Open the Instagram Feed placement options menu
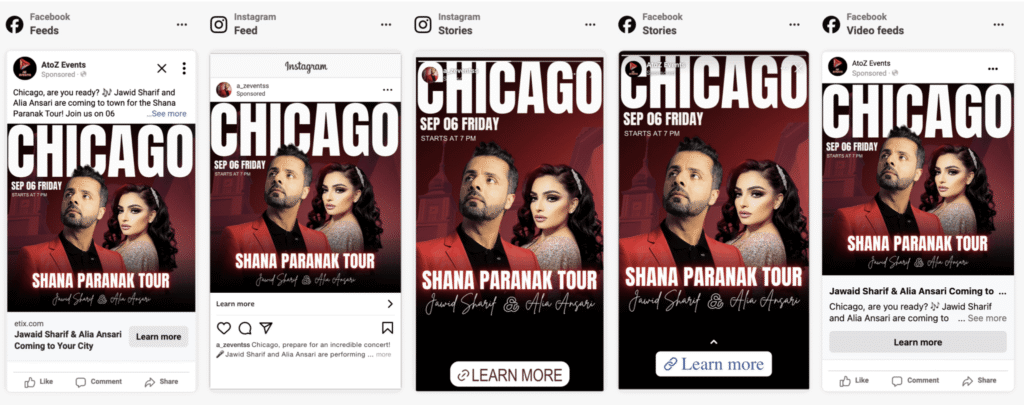 tap(386, 25)
